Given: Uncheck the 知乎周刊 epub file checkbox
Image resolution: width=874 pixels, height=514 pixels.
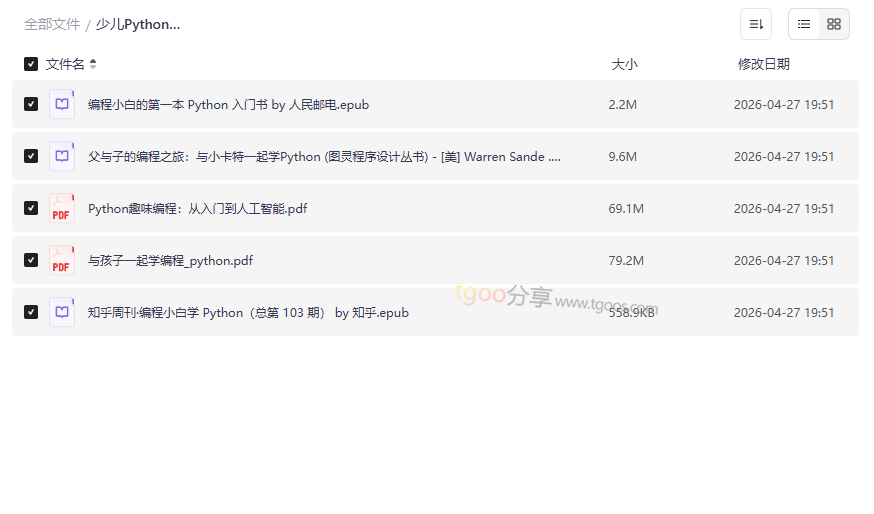Looking at the screenshot, I should point(31,312).
